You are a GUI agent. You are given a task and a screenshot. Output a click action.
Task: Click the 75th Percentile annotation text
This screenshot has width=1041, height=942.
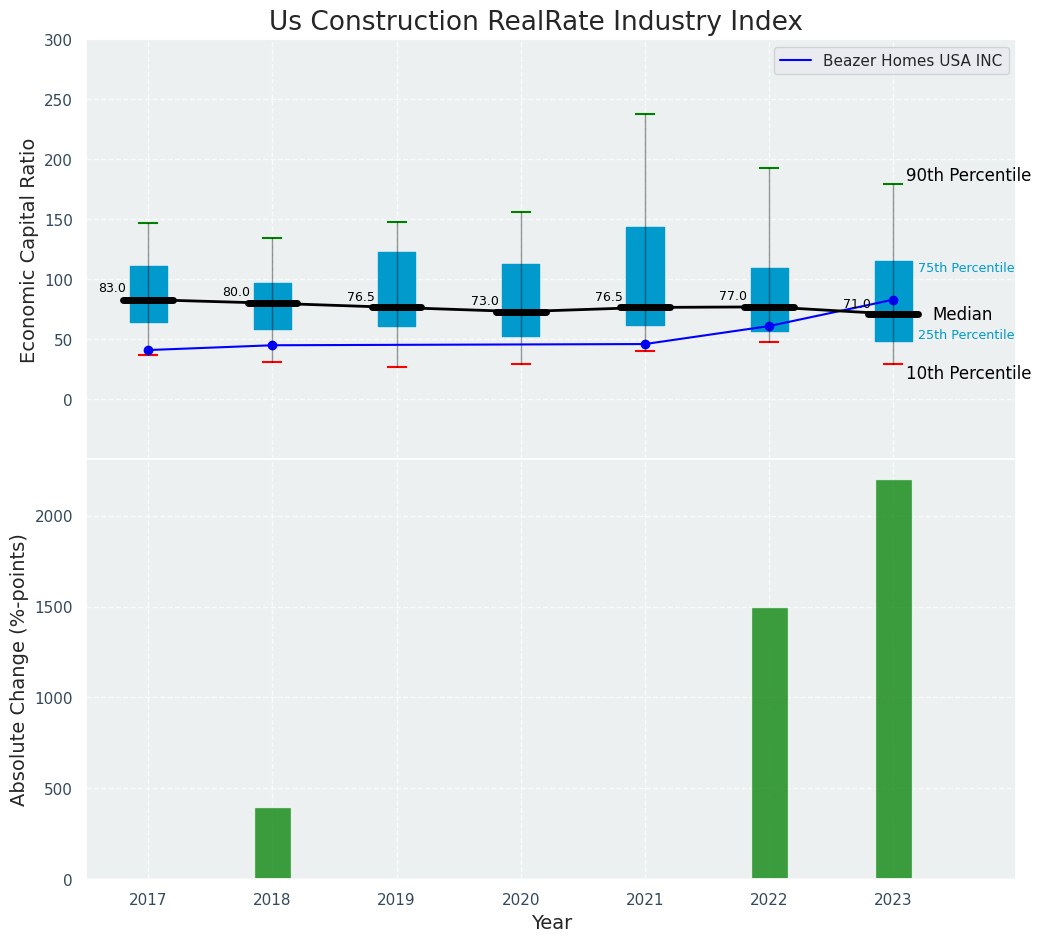pyautogui.click(x=965, y=268)
